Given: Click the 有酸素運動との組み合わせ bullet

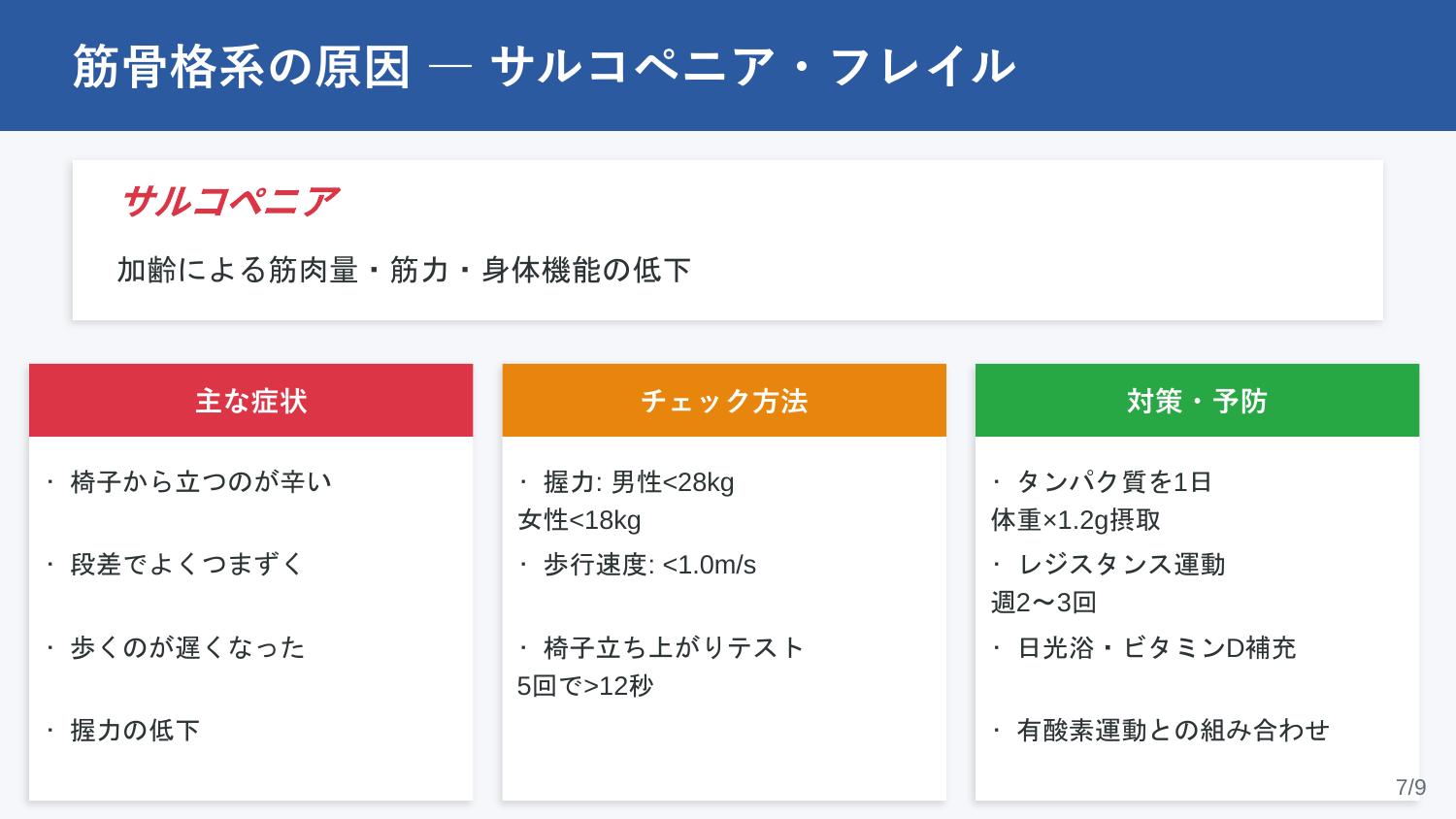Looking at the screenshot, I should 1173,730.
